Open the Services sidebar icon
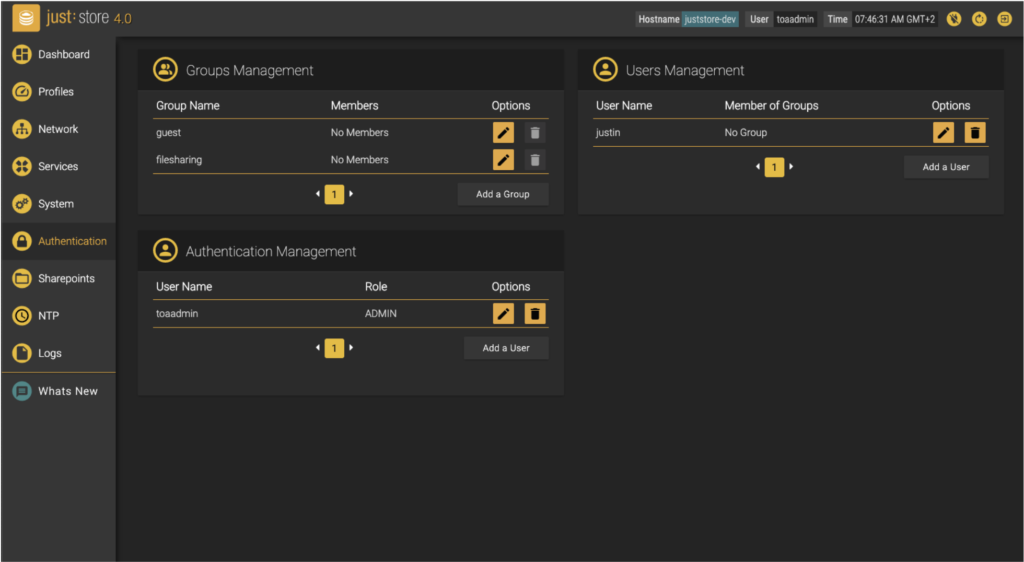This screenshot has width=1024, height=562. pyautogui.click(x=22, y=166)
